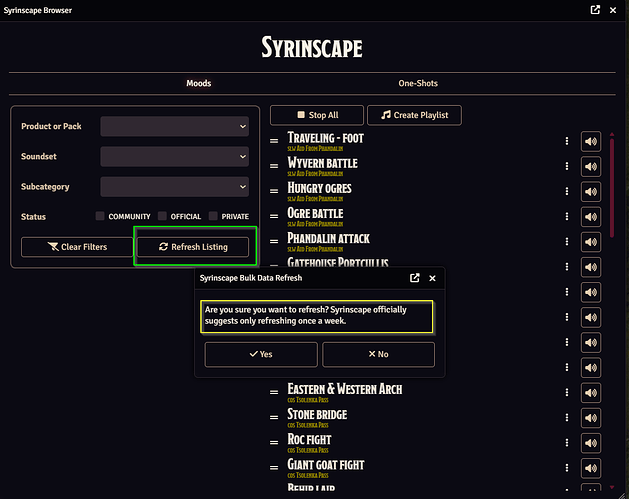The width and height of the screenshot is (629, 499).
Task: Open the Subcategory dropdown
Action: [x=174, y=187]
